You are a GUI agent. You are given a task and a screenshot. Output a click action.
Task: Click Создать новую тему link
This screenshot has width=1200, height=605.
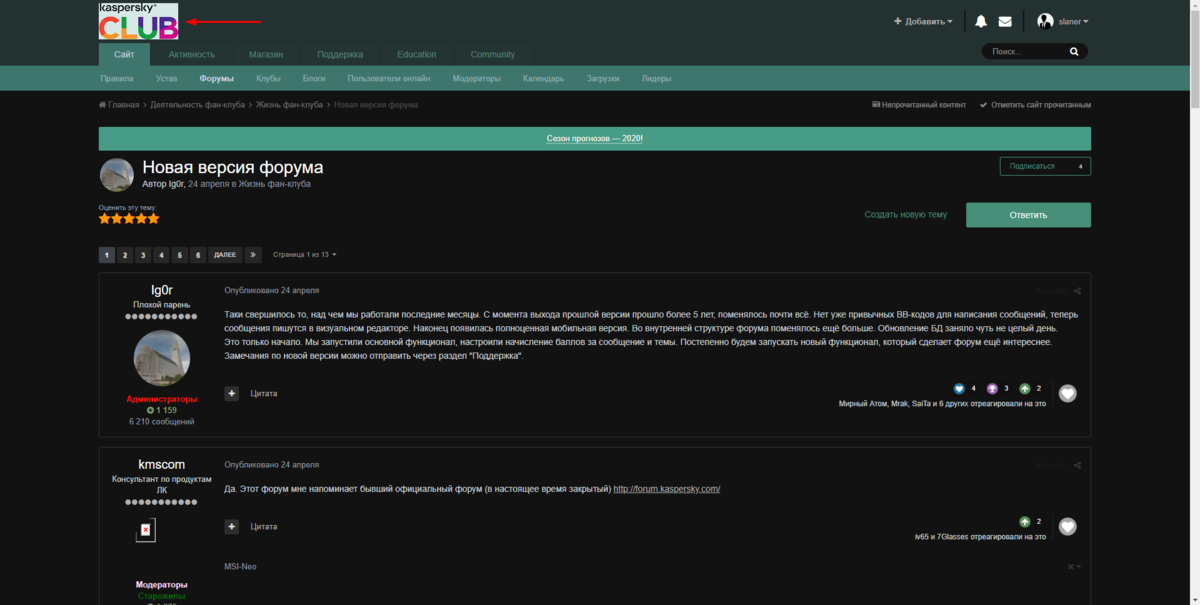click(x=905, y=215)
